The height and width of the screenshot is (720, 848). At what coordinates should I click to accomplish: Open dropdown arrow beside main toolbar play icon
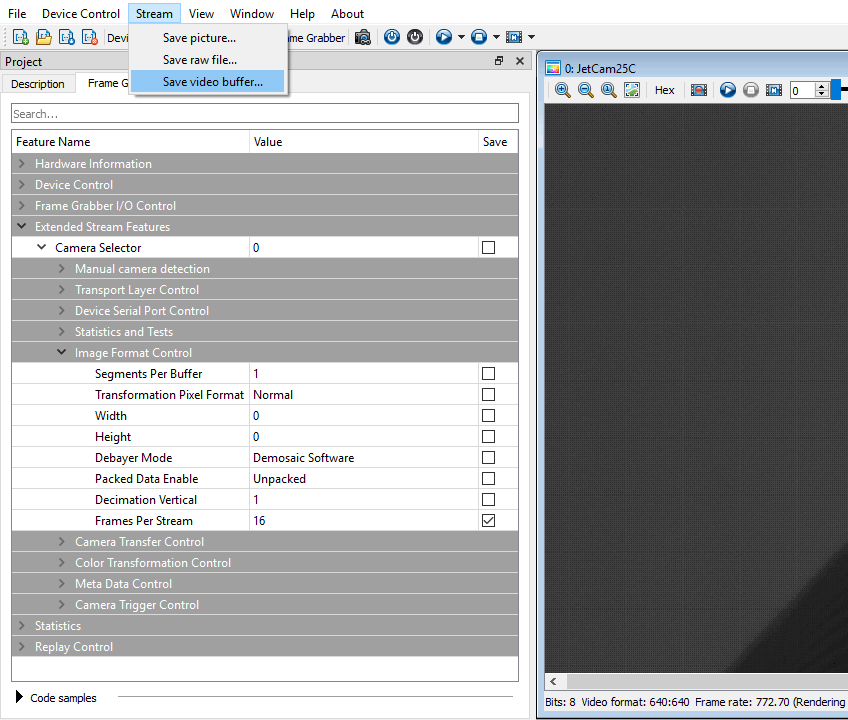461,37
